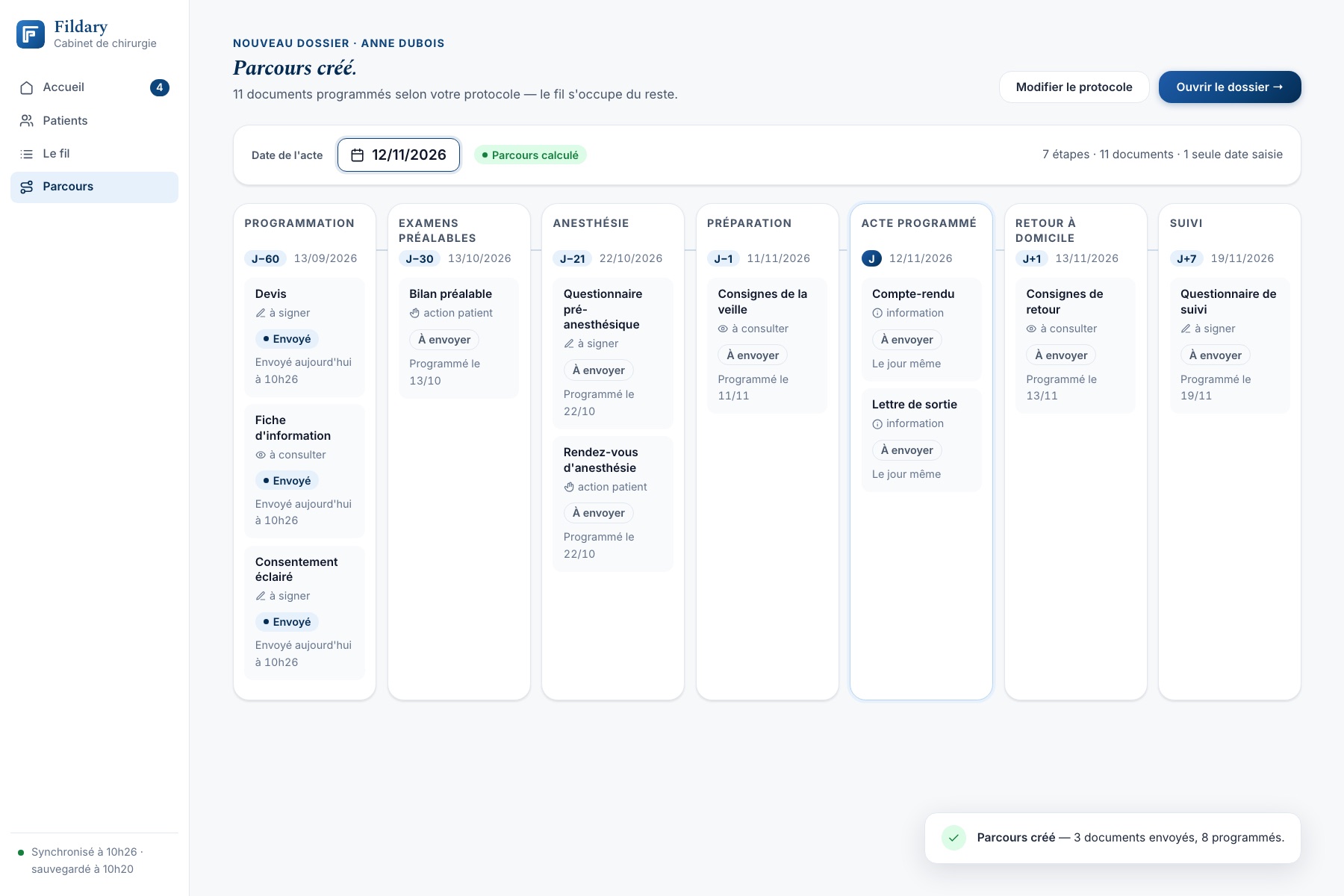Click the info icon under Lettre de sortie

(877, 424)
